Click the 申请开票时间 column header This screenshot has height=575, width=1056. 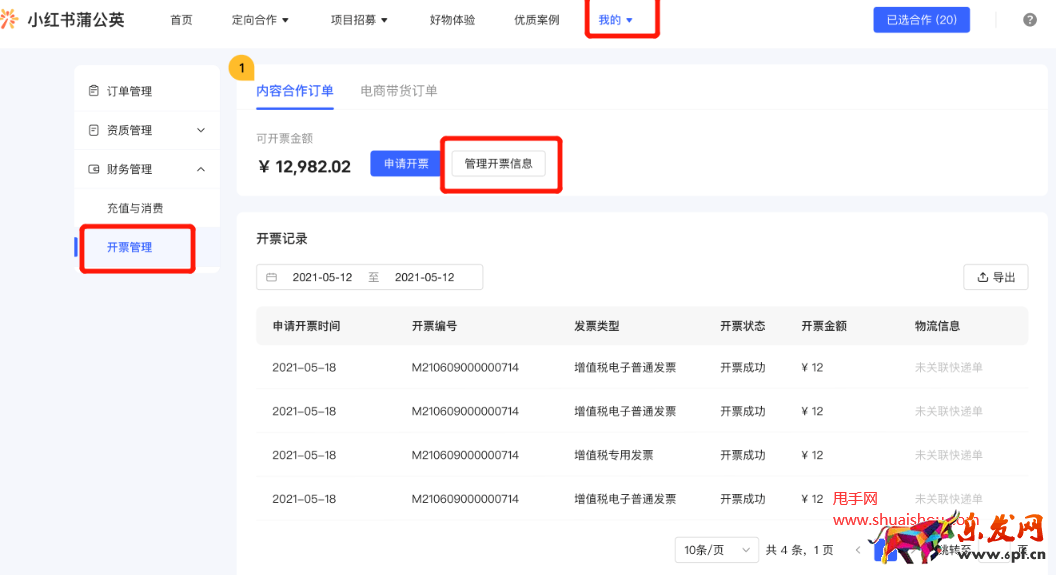[x=306, y=326]
